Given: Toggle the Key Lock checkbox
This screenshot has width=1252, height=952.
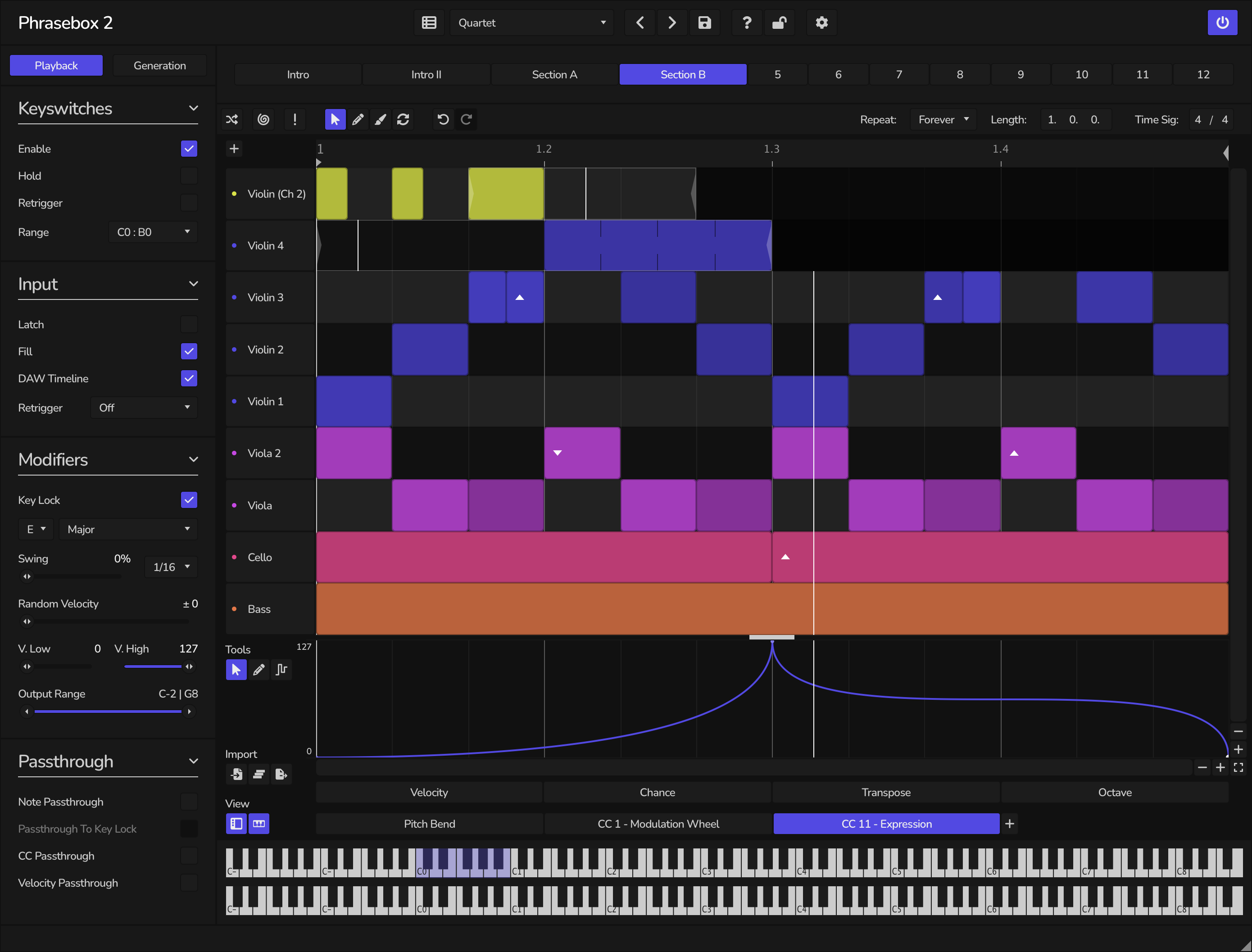Looking at the screenshot, I should click(189, 500).
